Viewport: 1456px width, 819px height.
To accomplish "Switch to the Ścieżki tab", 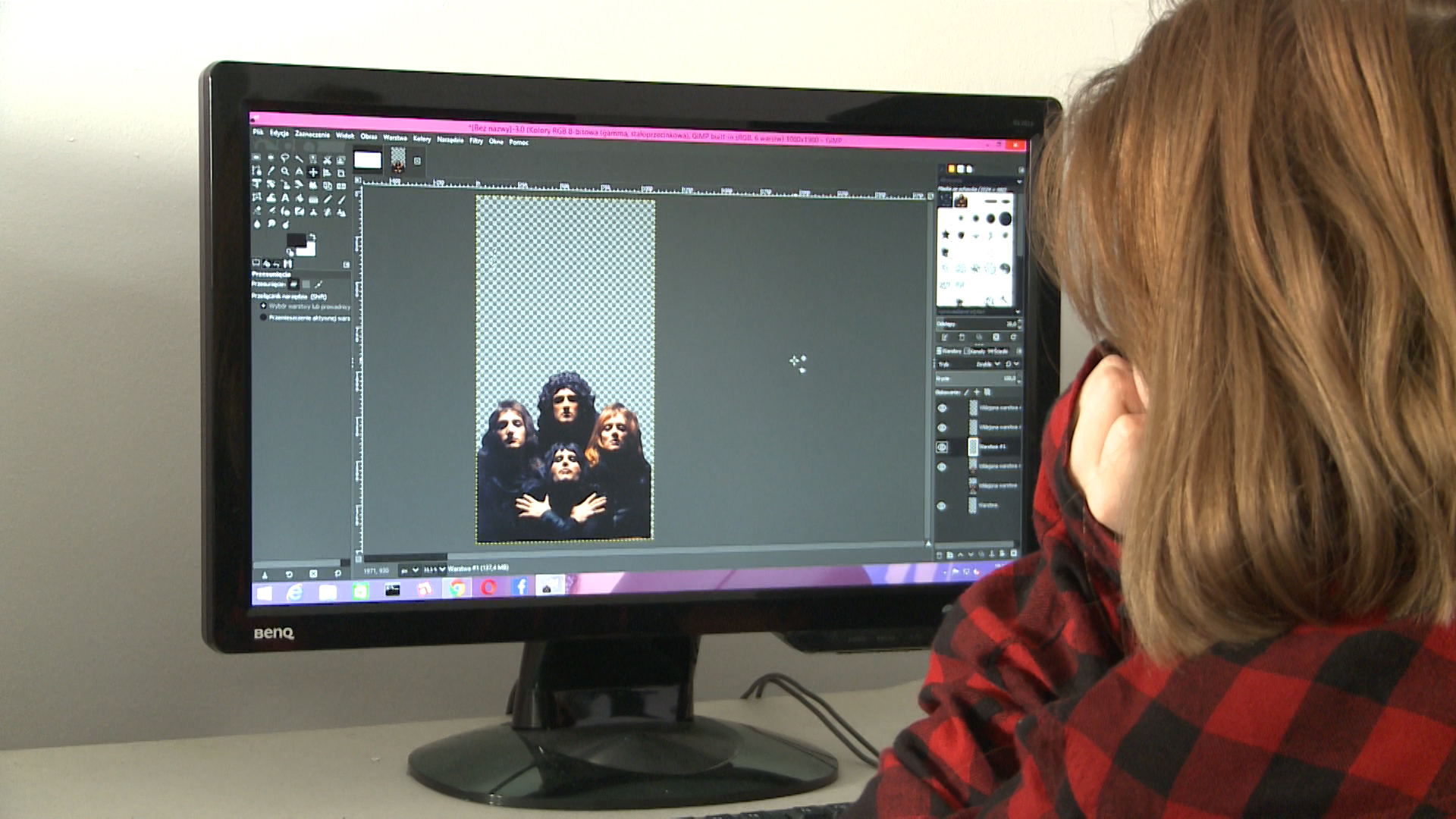I will 997,351.
